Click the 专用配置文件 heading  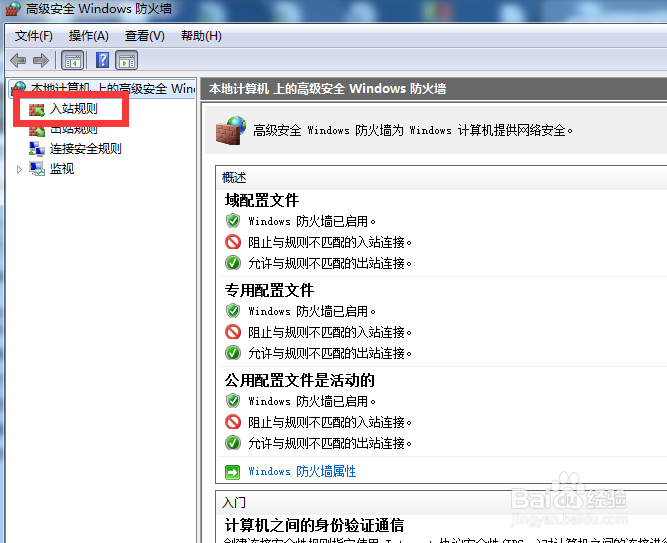click(269, 290)
